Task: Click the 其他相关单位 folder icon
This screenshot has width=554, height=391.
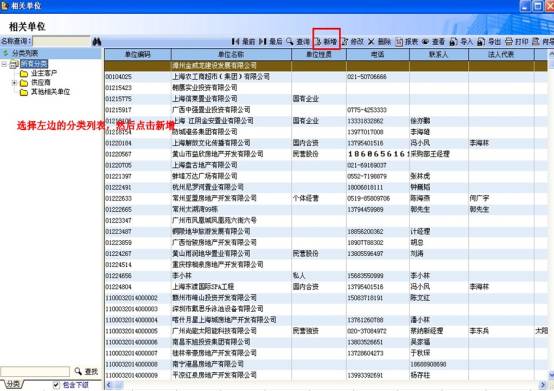Action: 24,92
